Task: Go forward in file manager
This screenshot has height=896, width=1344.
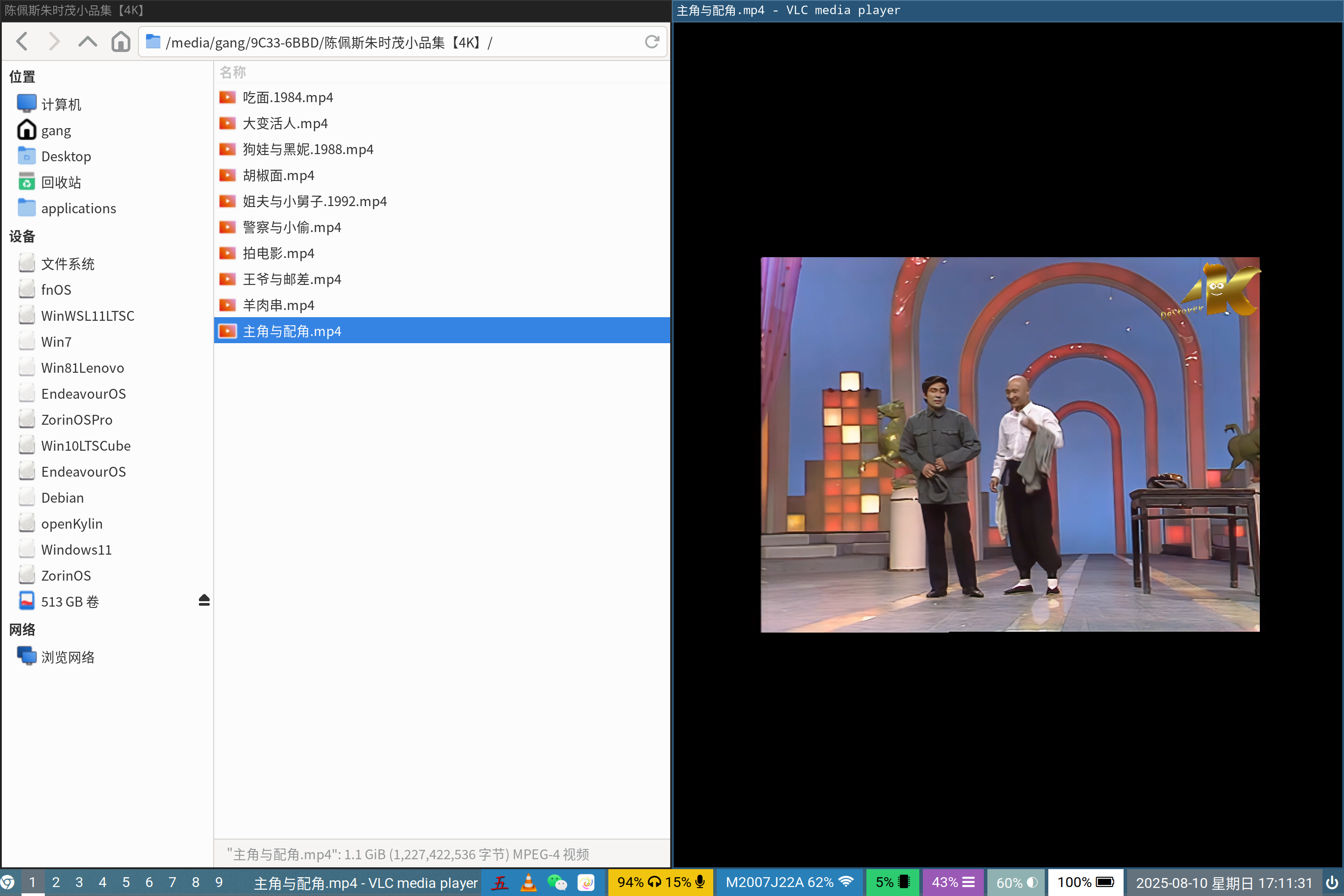Action: (54, 42)
